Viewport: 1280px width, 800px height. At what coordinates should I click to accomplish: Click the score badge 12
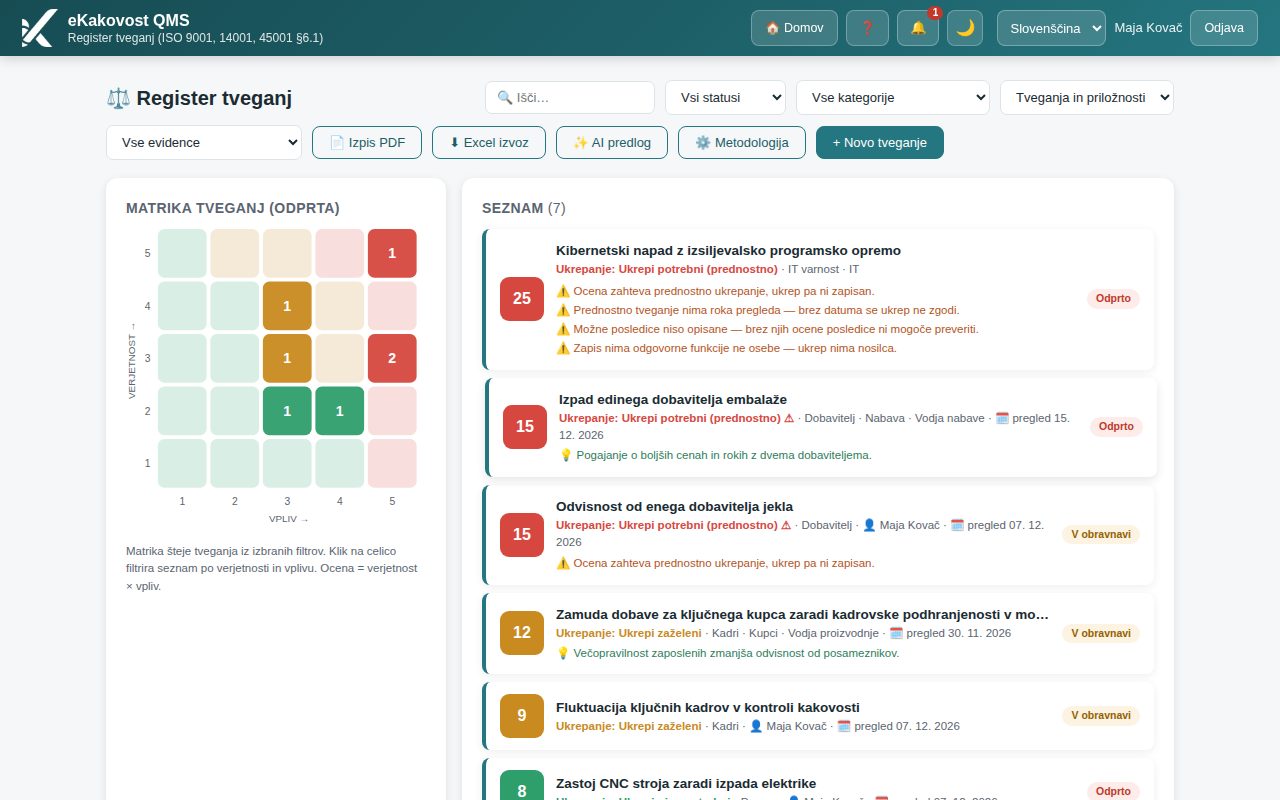[x=522, y=633]
